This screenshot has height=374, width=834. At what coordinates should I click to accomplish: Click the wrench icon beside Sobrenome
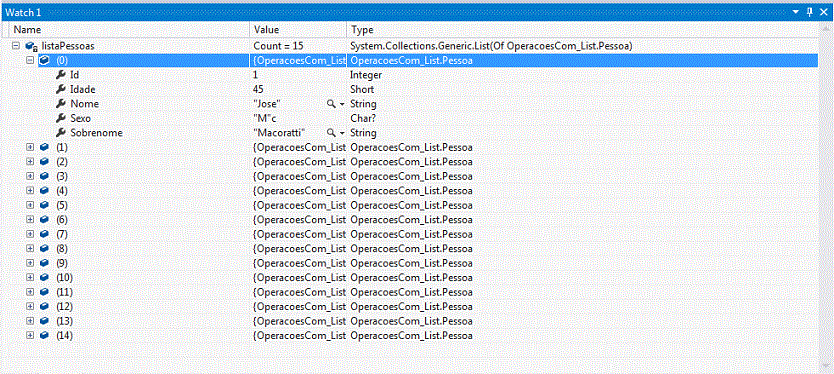click(61, 132)
